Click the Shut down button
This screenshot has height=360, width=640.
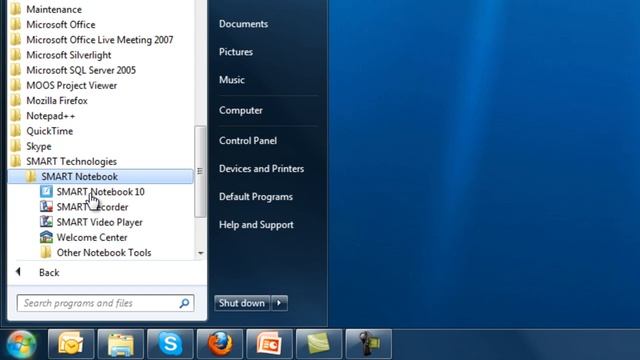[242, 303]
